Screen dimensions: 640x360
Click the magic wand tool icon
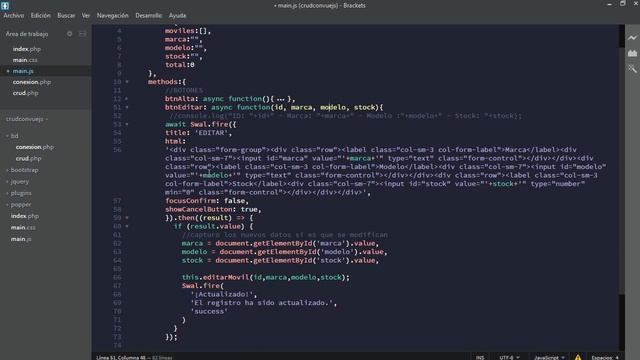(632, 69)
